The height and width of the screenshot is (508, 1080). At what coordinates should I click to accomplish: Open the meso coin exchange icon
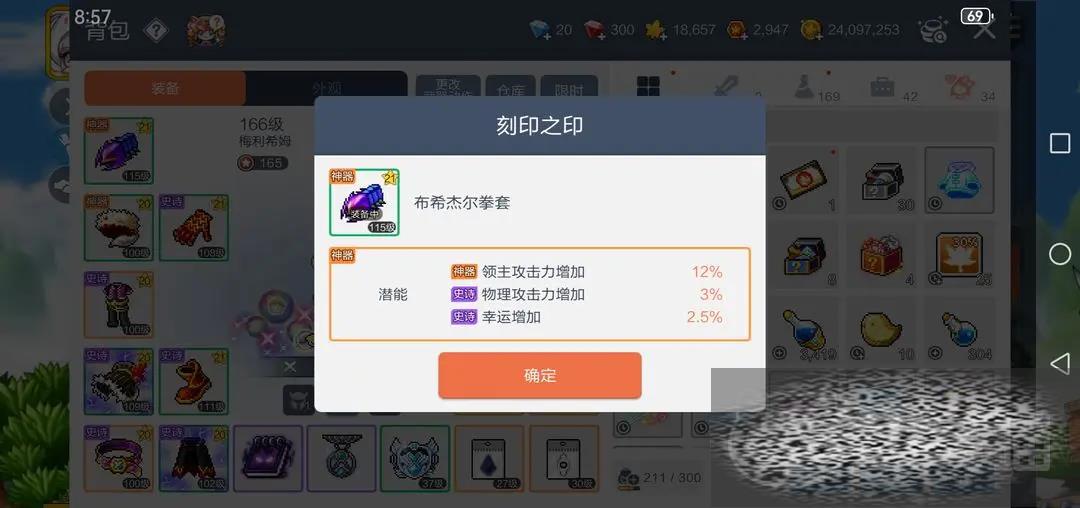pyautogui.click(x=933, y=30)
